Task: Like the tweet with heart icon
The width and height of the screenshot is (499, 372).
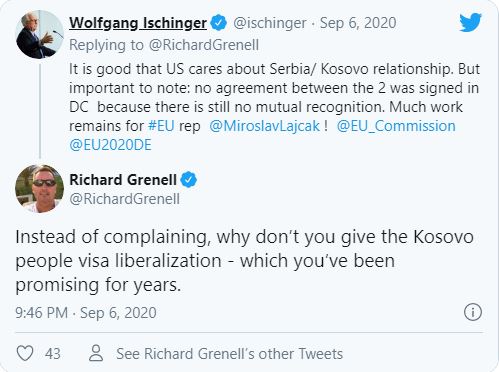Action: pos(25,353)
